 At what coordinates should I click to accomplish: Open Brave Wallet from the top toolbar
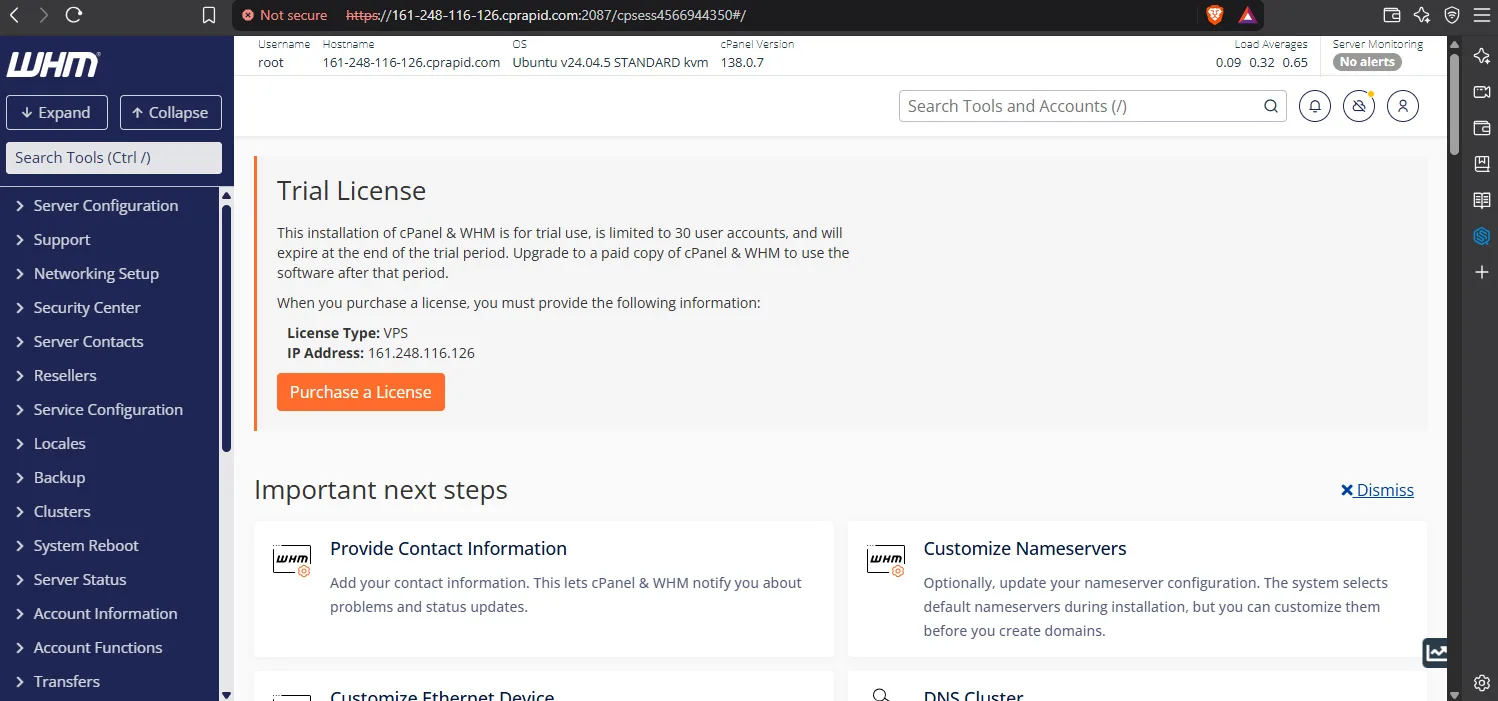[x=1391, y=15]
